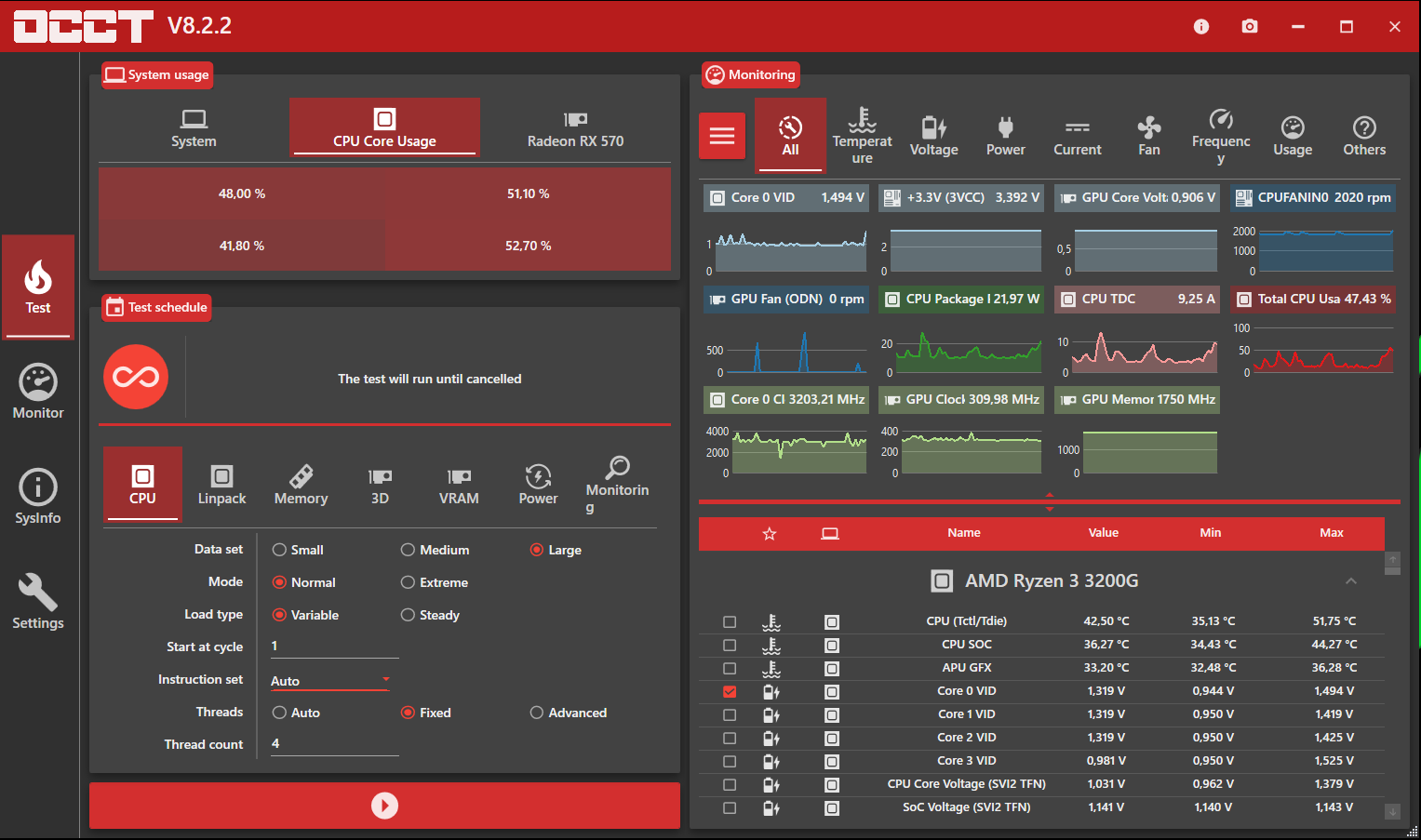Switch to CPU Core Usage tab
This screenshot has height=840, width=1421.
(x=384, y=128)
